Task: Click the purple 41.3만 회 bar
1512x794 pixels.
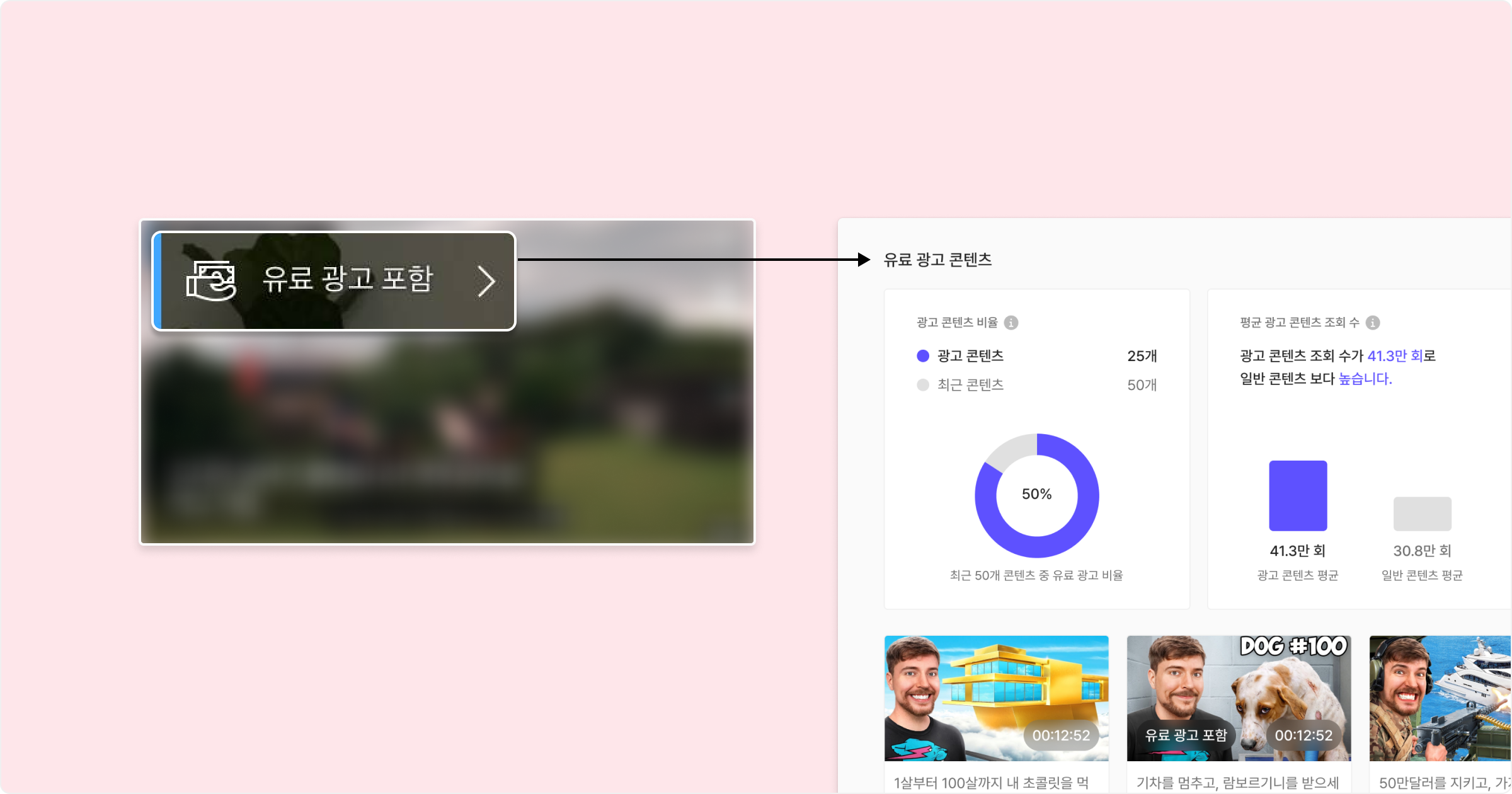Action: pyautogui.click(x=1298, y=495)
